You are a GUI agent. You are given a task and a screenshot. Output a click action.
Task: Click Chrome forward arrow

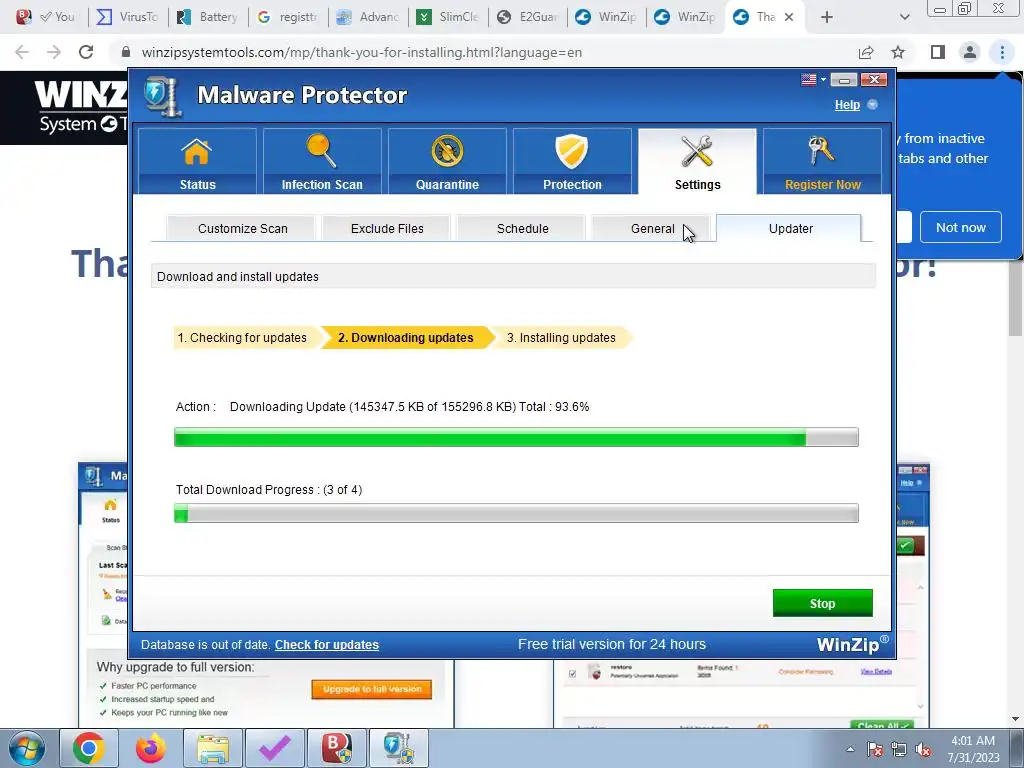pyautogui.click(x=54, y=52)
